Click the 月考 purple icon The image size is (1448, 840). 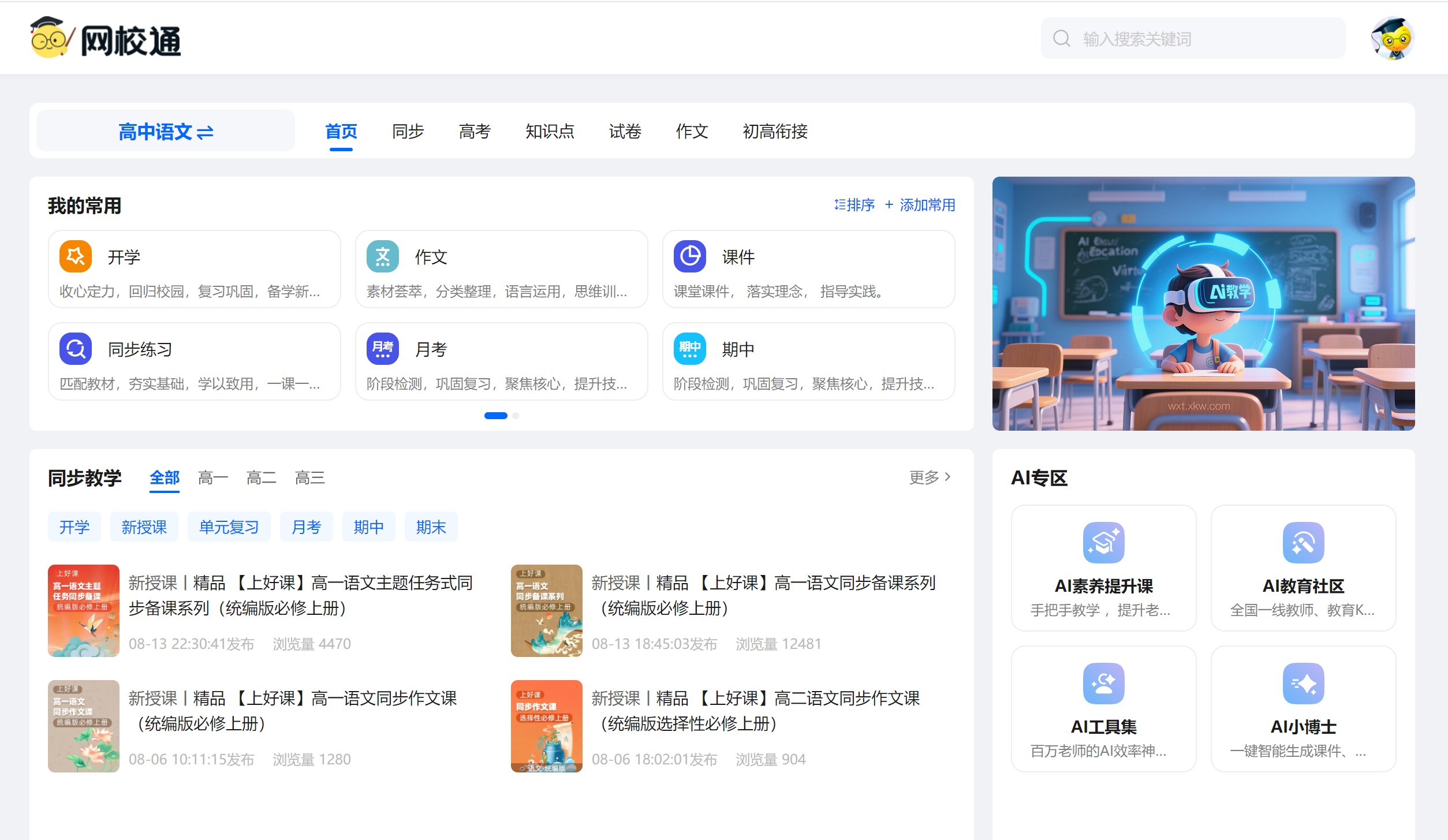[x=383, y=349]
